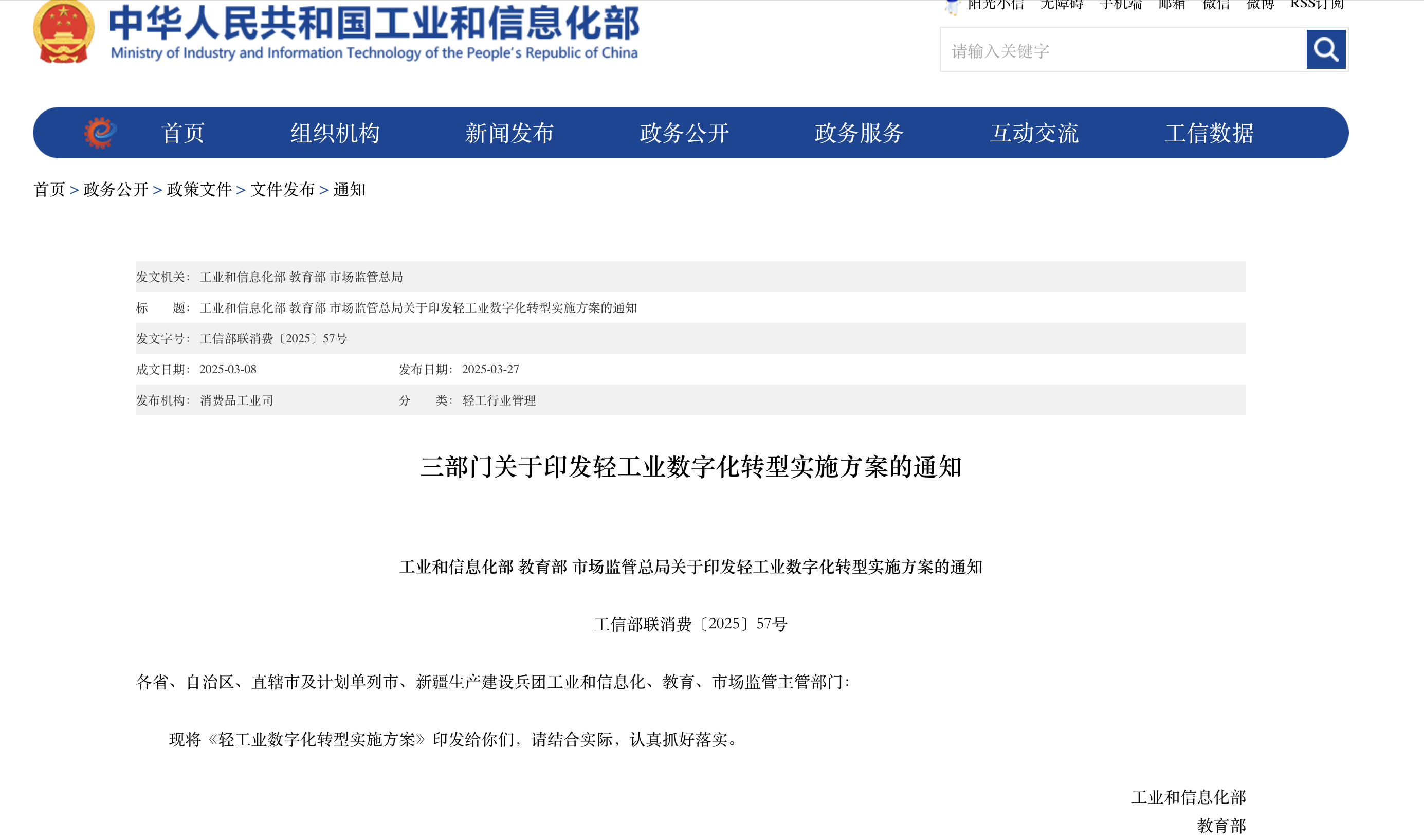Open the 组织机构 navigation menu
Viewport: 1424px width, 840px height.
[x=335, y=133]
